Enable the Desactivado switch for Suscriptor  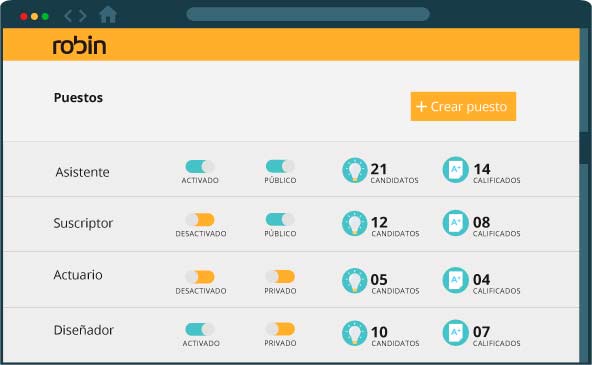[x=200, y=220]
